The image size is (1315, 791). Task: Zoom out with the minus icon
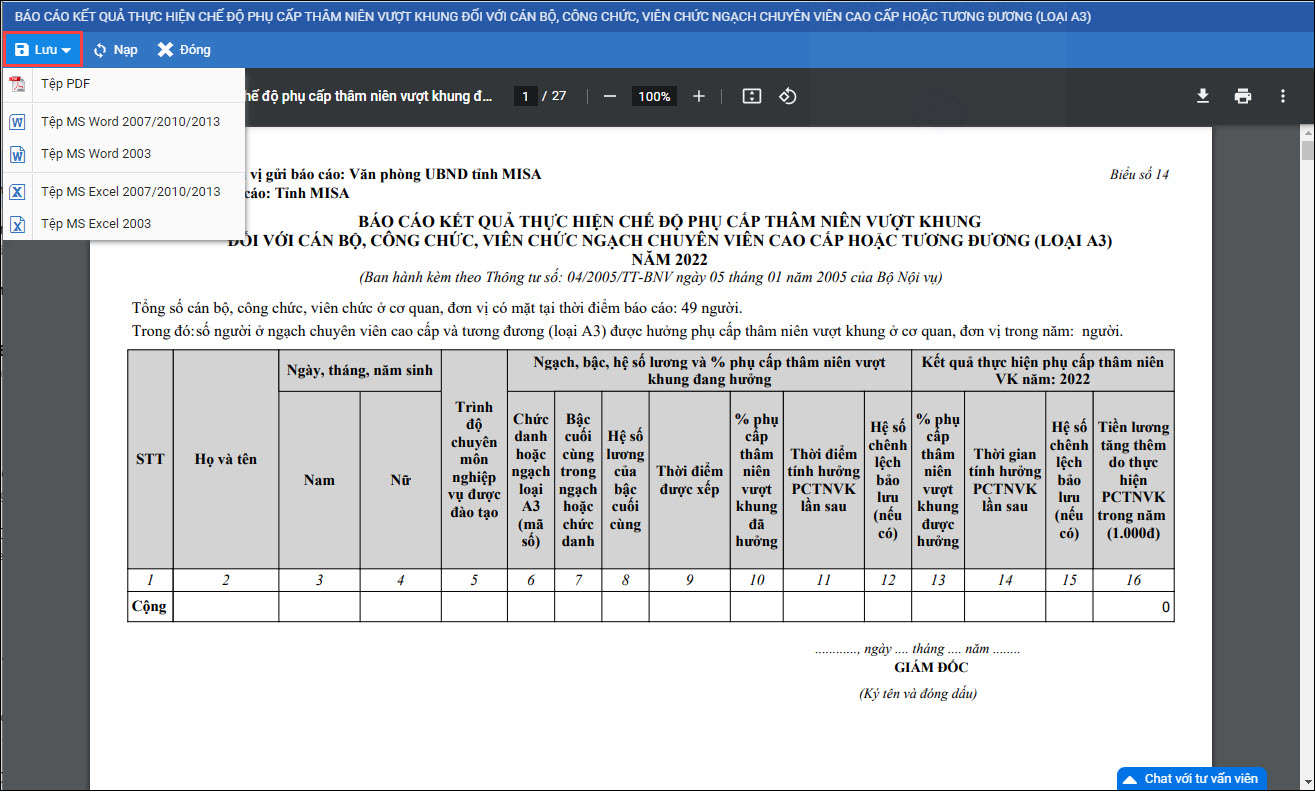tap(609, 96)
